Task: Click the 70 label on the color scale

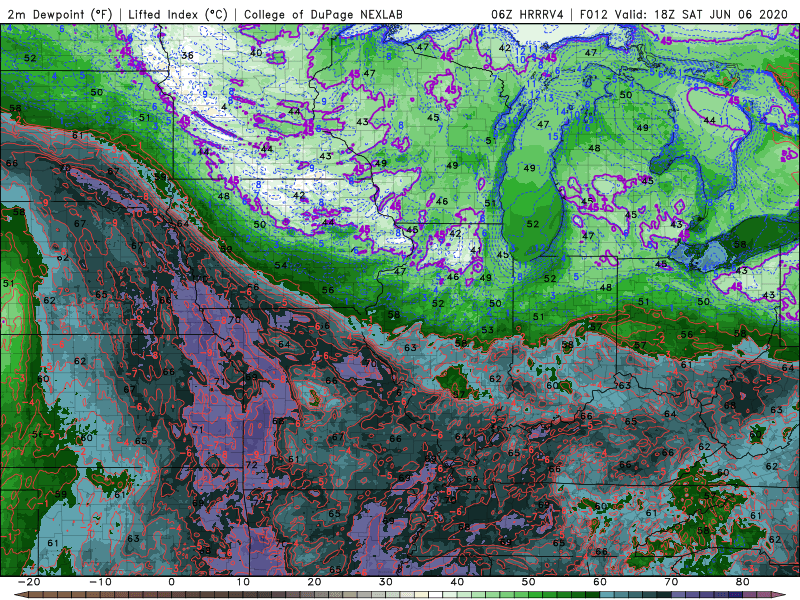Action: [x=671, y=582]
